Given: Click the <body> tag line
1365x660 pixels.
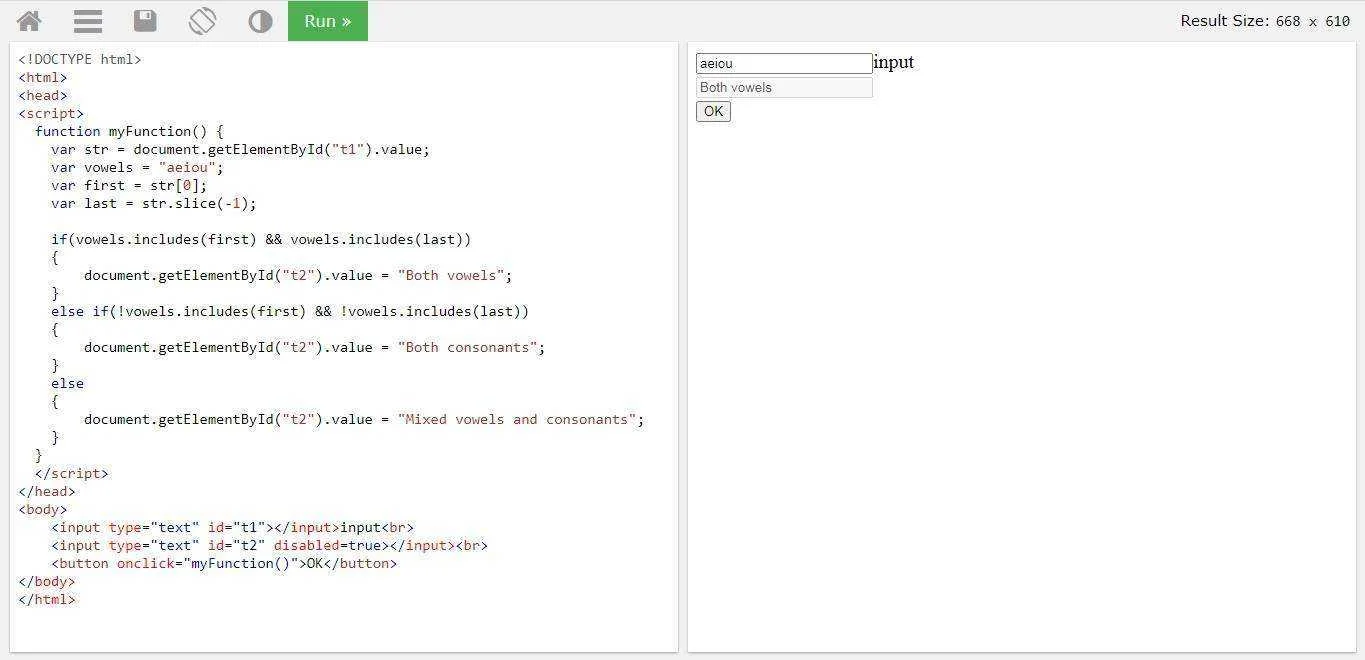Looking at the screenshot, I should (x=43, y=509).
